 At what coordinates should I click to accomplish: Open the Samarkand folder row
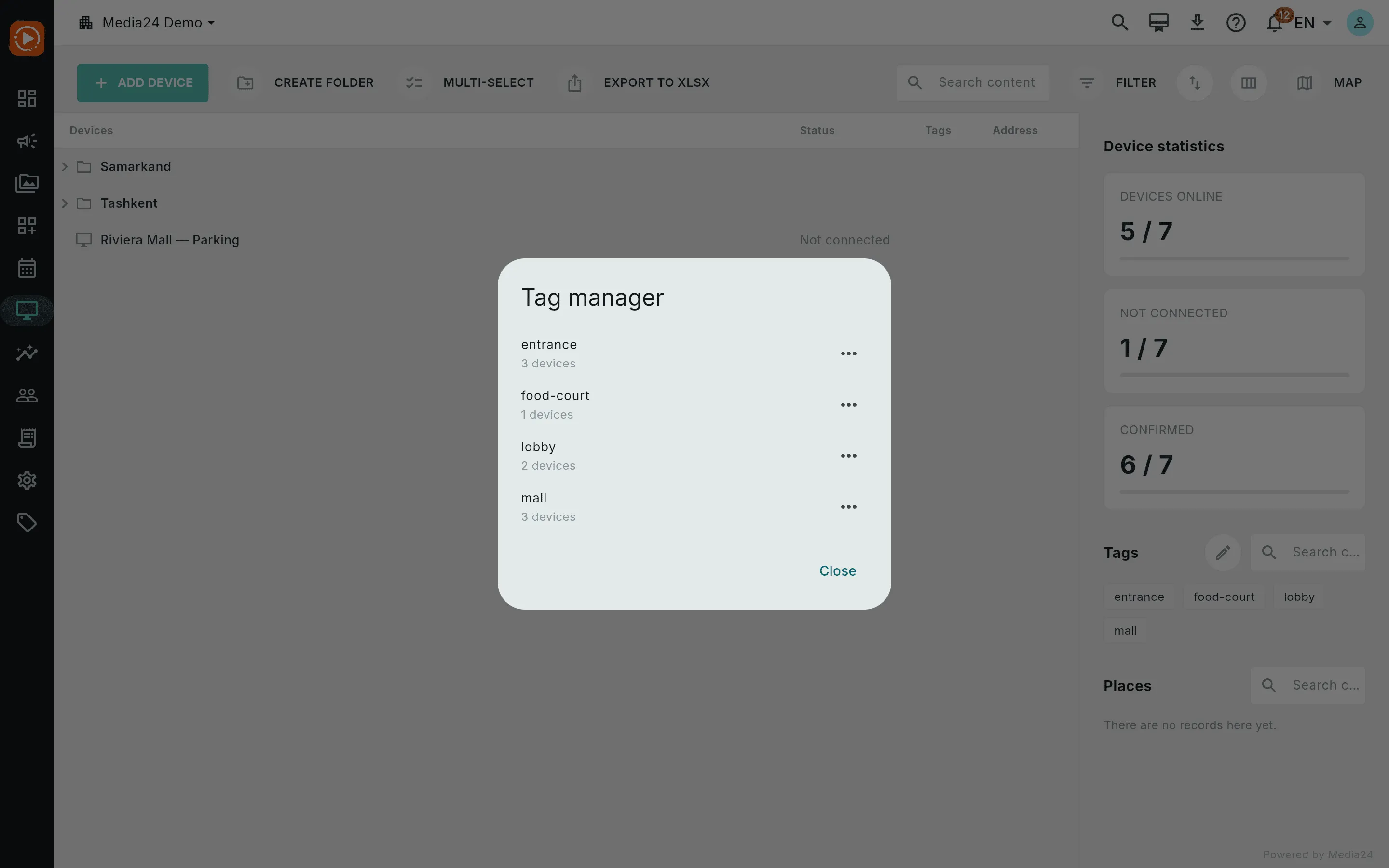pyautogui.click(x=567, y=166)
